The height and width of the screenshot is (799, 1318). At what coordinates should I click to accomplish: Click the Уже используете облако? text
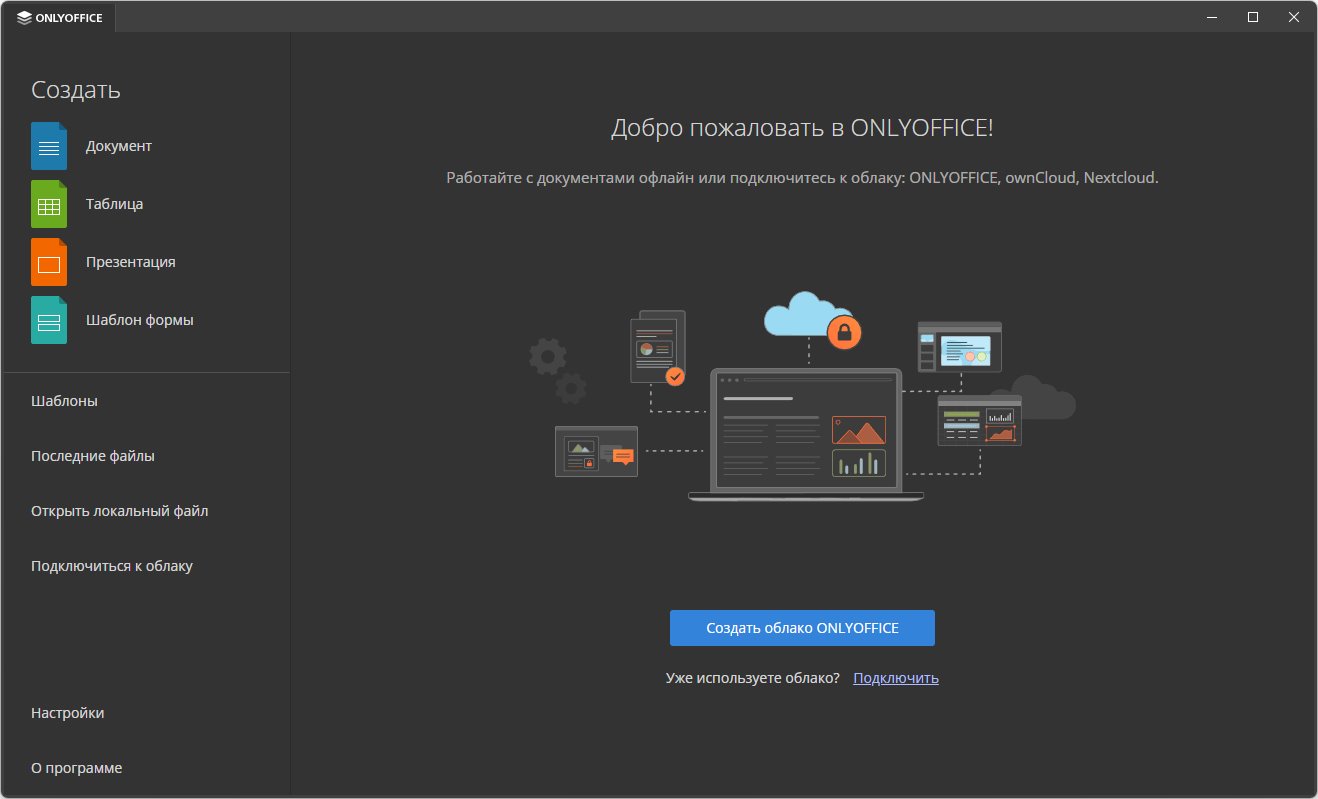pos(753,678)
